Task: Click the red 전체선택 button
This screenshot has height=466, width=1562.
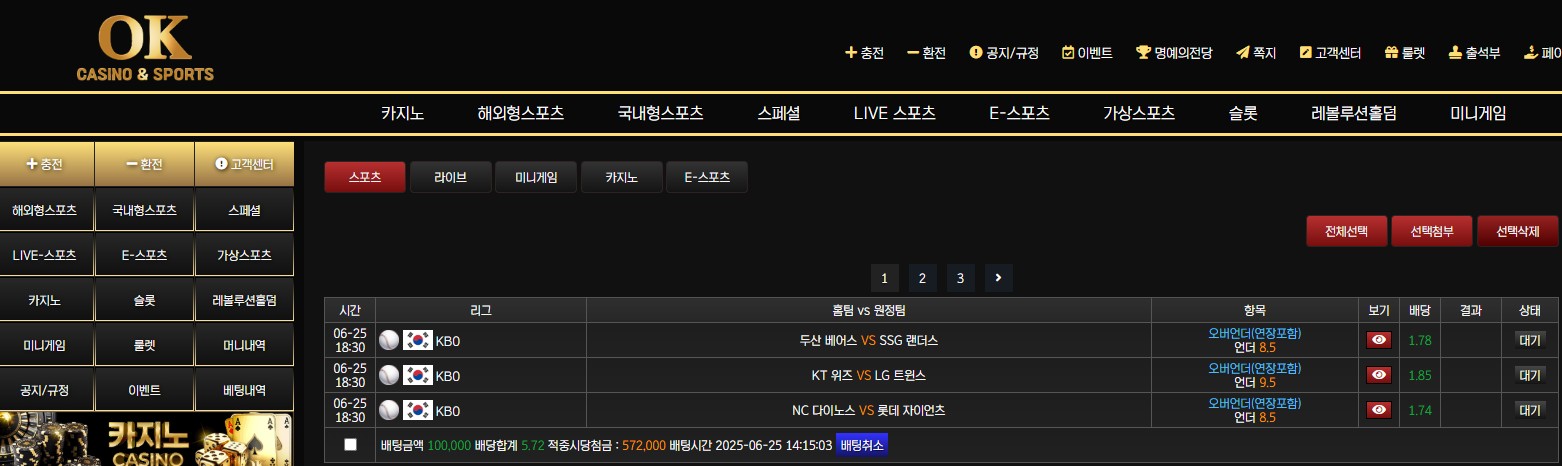Action: point(1346,231)
